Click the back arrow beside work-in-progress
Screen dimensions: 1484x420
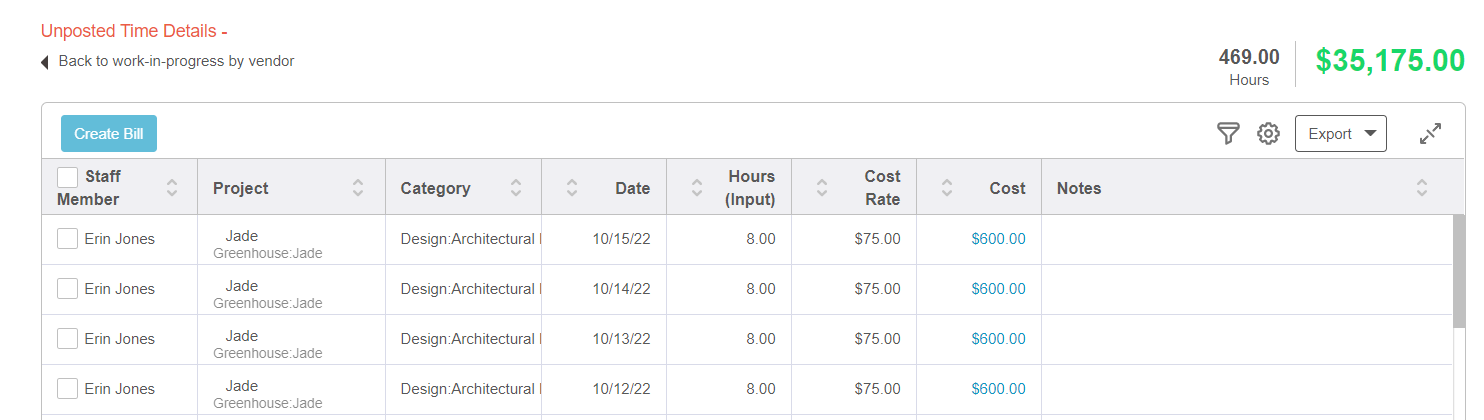pyautogui.click(x=45, y=62)
